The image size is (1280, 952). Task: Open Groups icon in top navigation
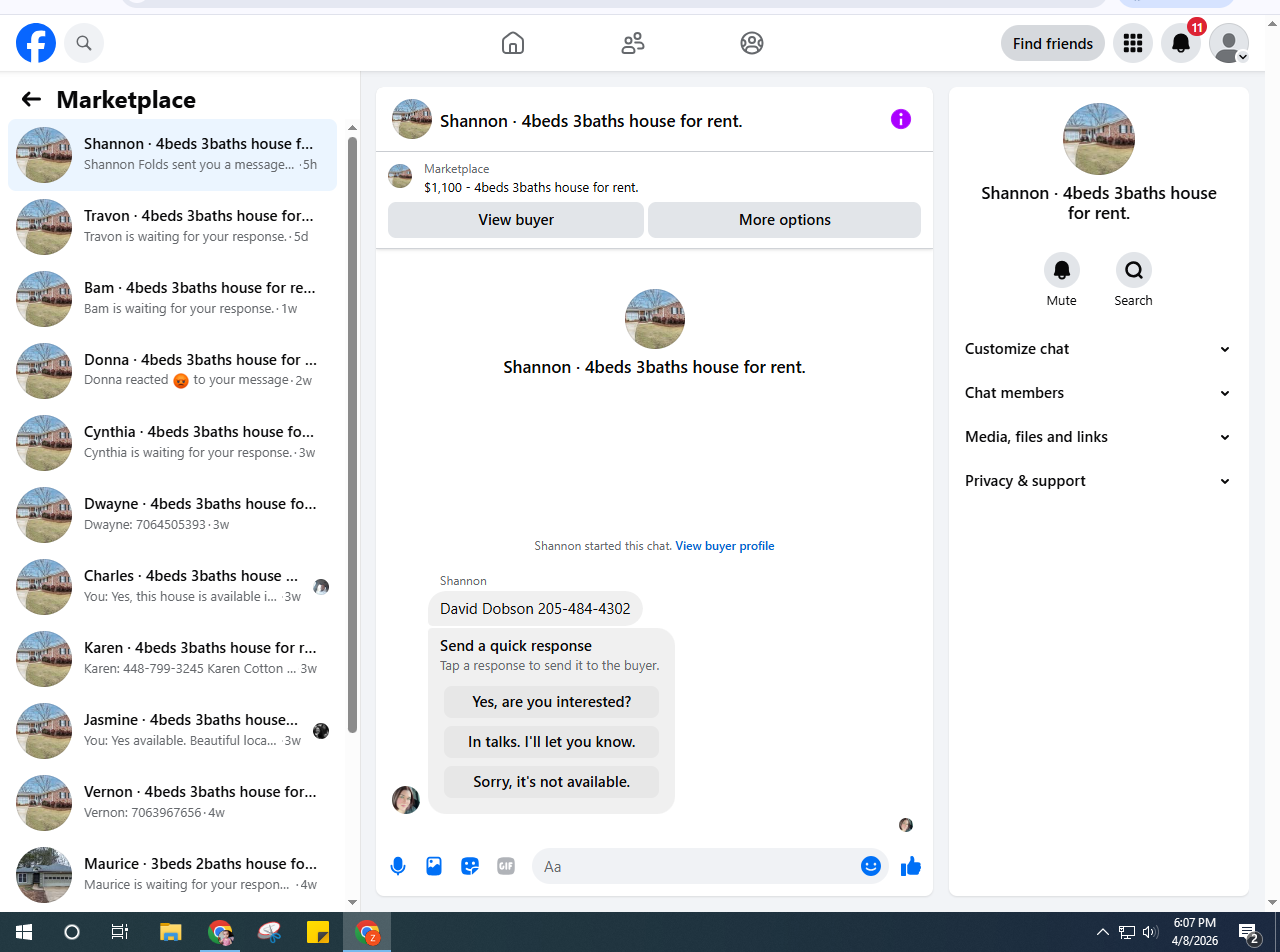[752, 43]
